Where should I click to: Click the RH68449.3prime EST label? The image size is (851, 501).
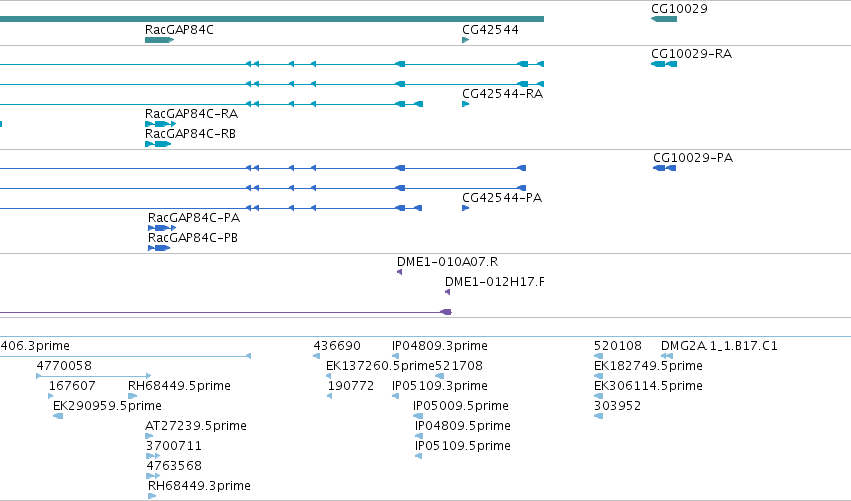(199, 486)
